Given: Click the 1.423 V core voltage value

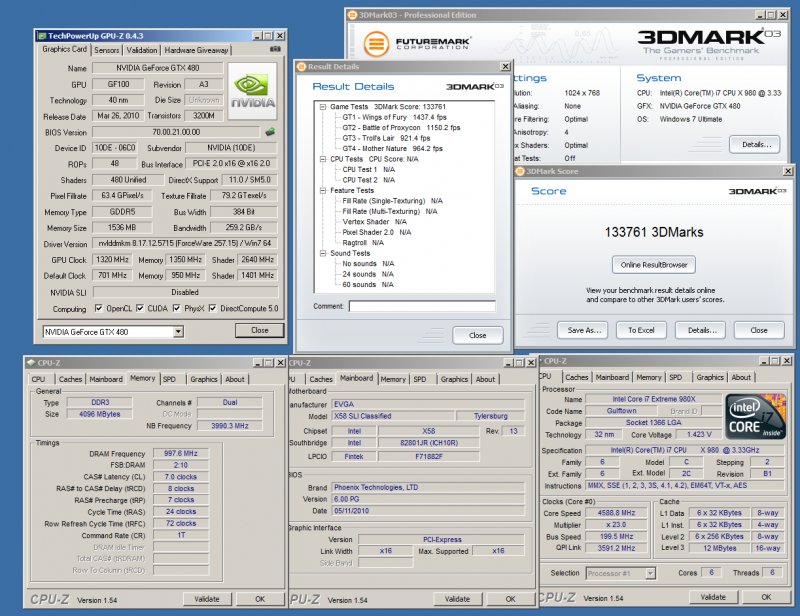Looking at the screenshot, I should click(699, 434).
